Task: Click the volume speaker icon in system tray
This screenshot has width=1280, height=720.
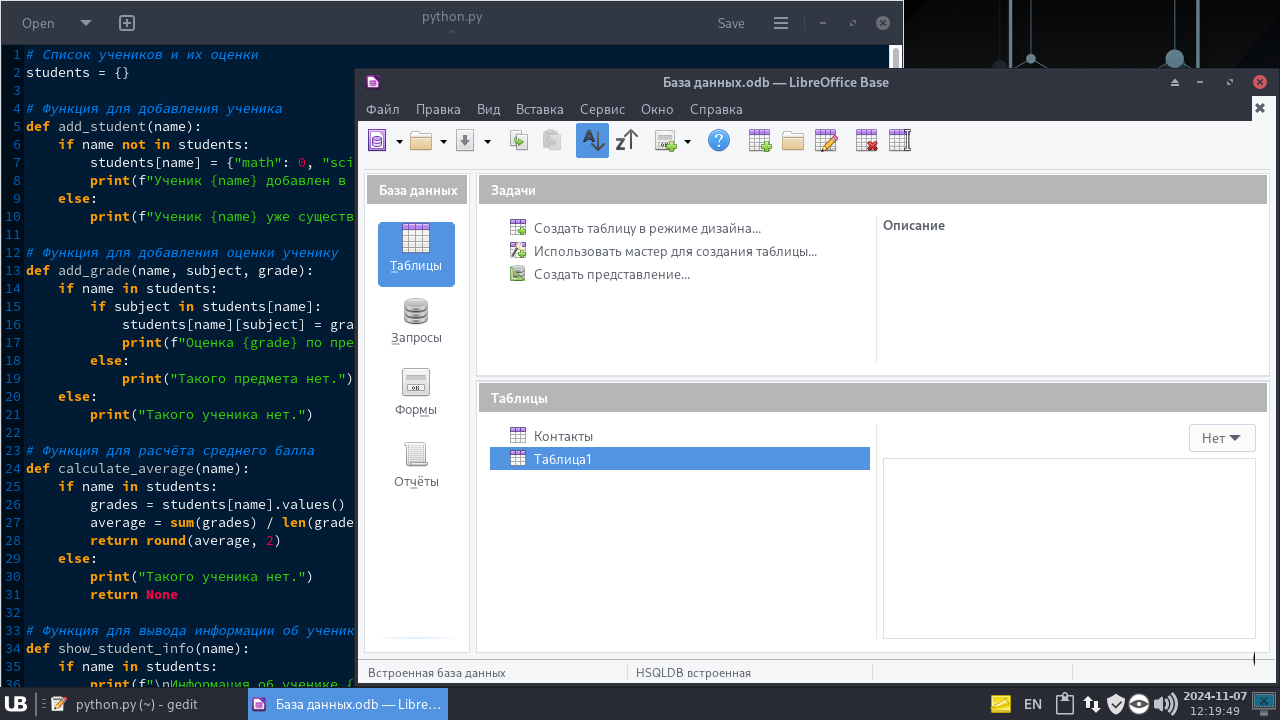Action: 1164,704
